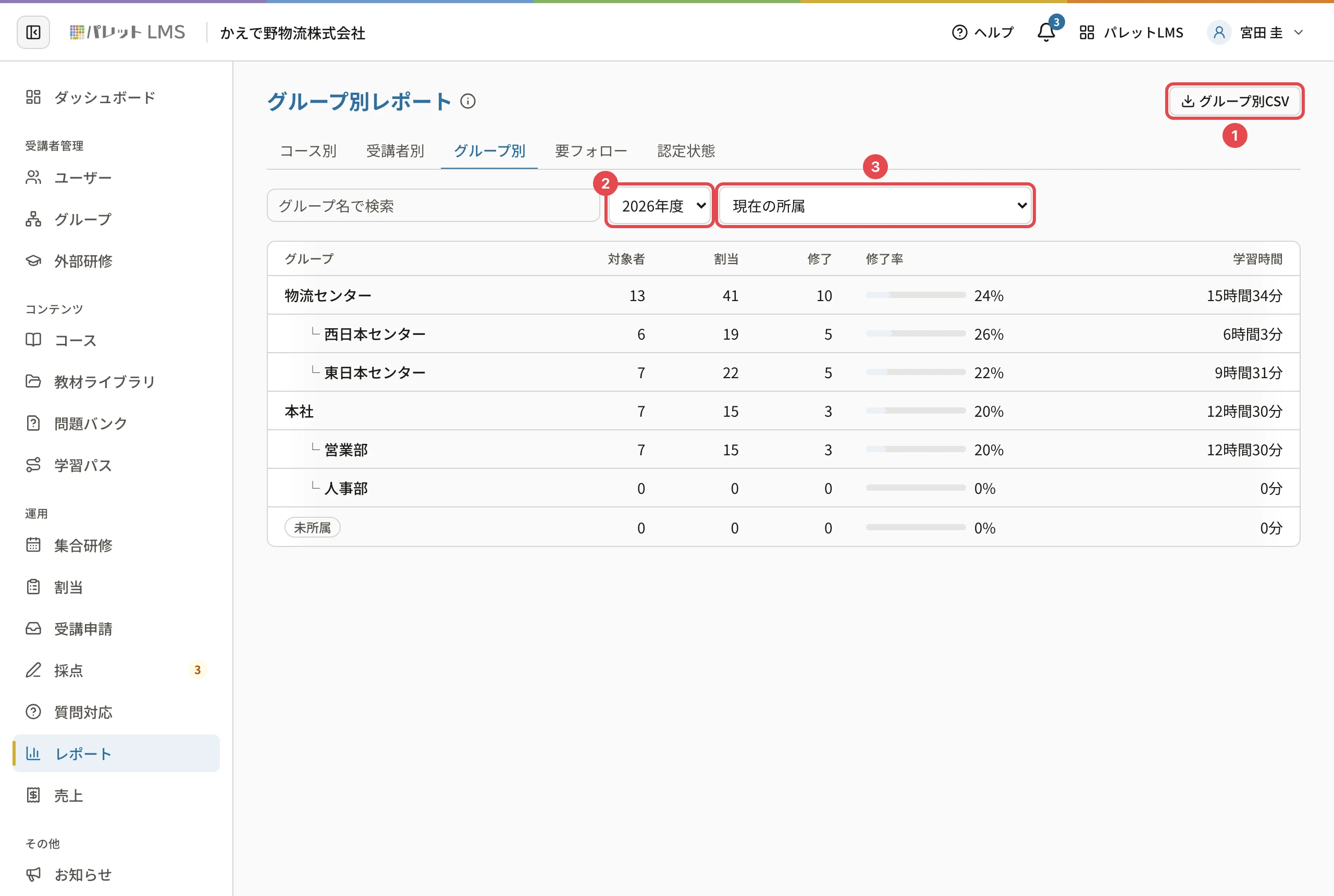Click the パレット LMS logo
Image resolution: width=1334 pixels, height=896 pixels.
127,32
